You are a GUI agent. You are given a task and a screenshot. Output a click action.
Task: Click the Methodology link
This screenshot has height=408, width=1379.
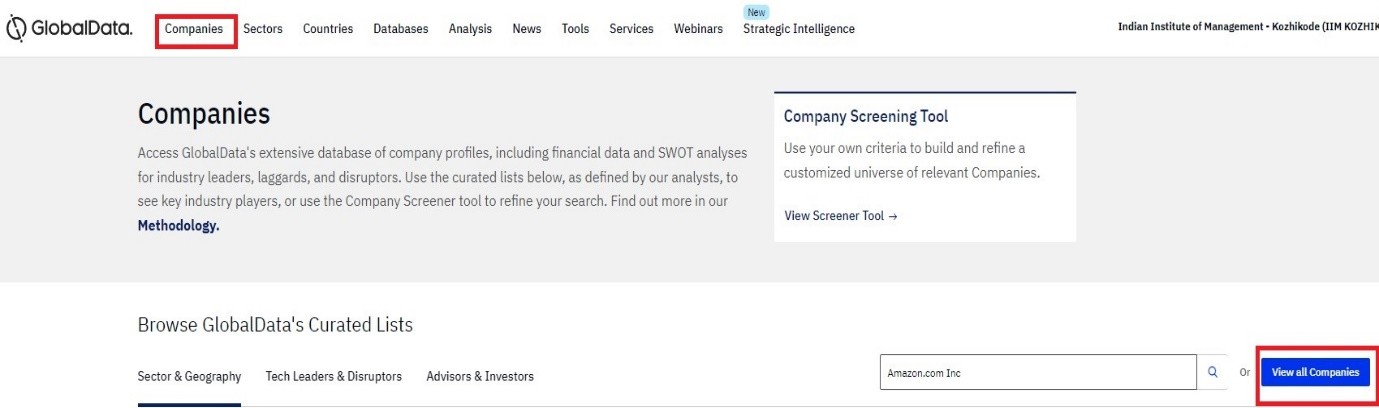coord(178,225)
